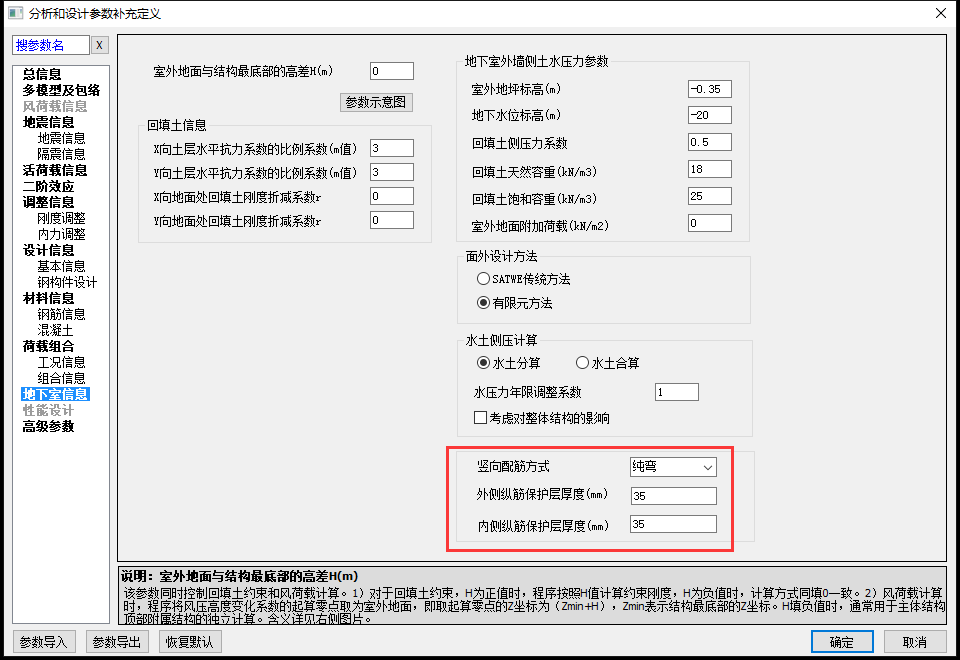Select 性能设计 in the sidebar
The image size is (960, 660).
[48, 410]
